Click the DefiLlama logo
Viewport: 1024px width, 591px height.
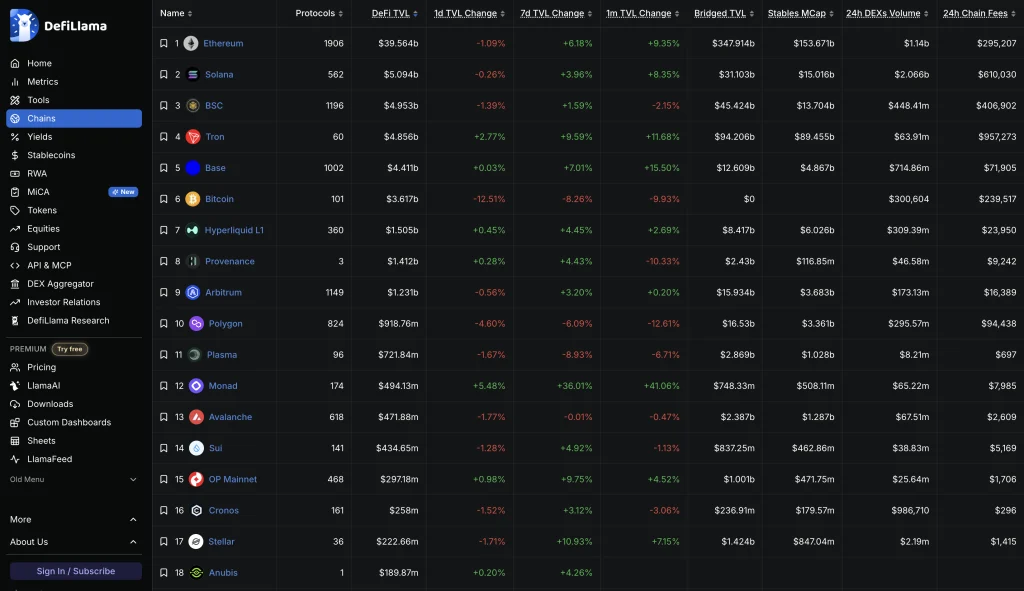pos(58,25)
